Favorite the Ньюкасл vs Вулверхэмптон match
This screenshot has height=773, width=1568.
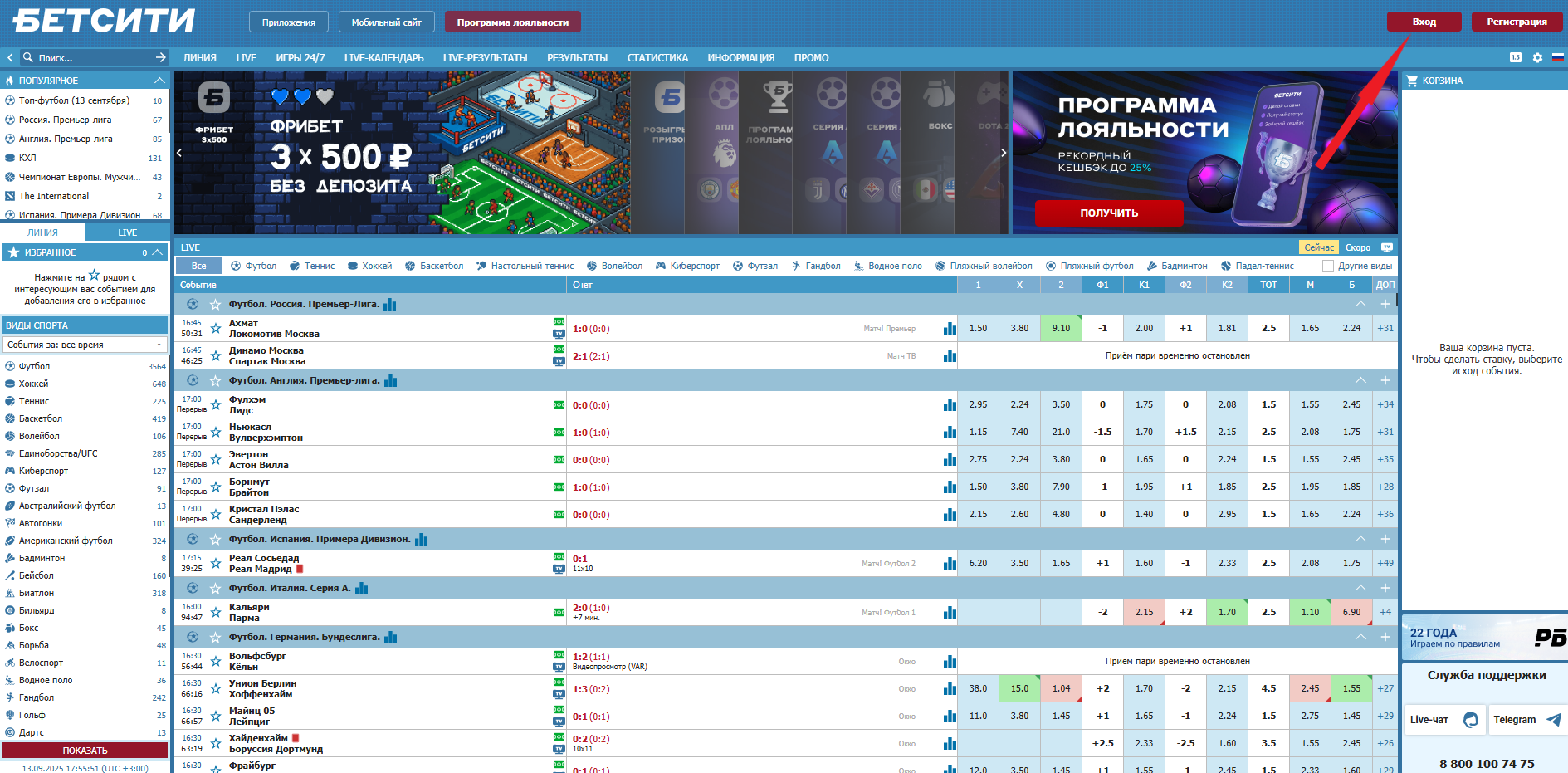[216, 433]
